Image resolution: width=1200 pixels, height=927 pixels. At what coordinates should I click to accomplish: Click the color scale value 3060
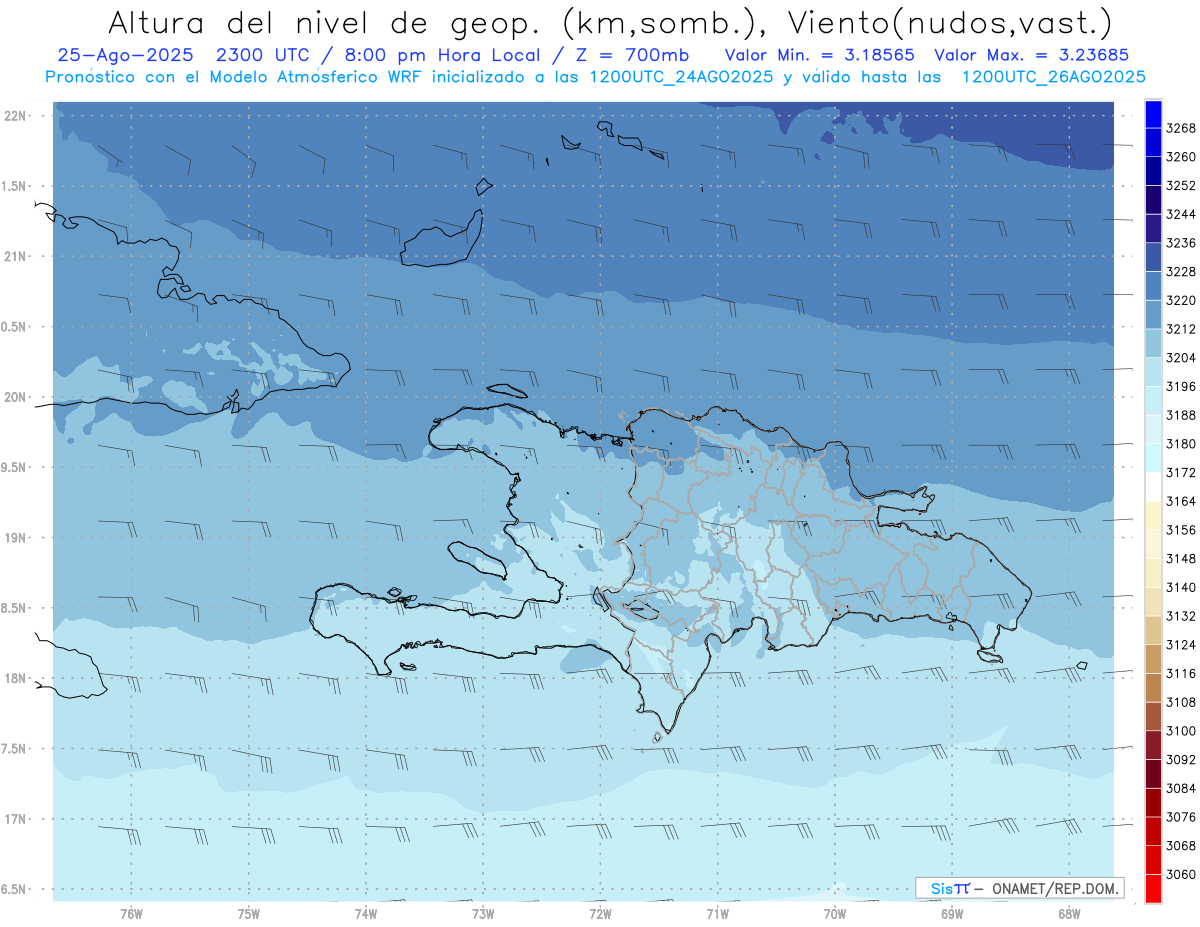[1181, 874]
